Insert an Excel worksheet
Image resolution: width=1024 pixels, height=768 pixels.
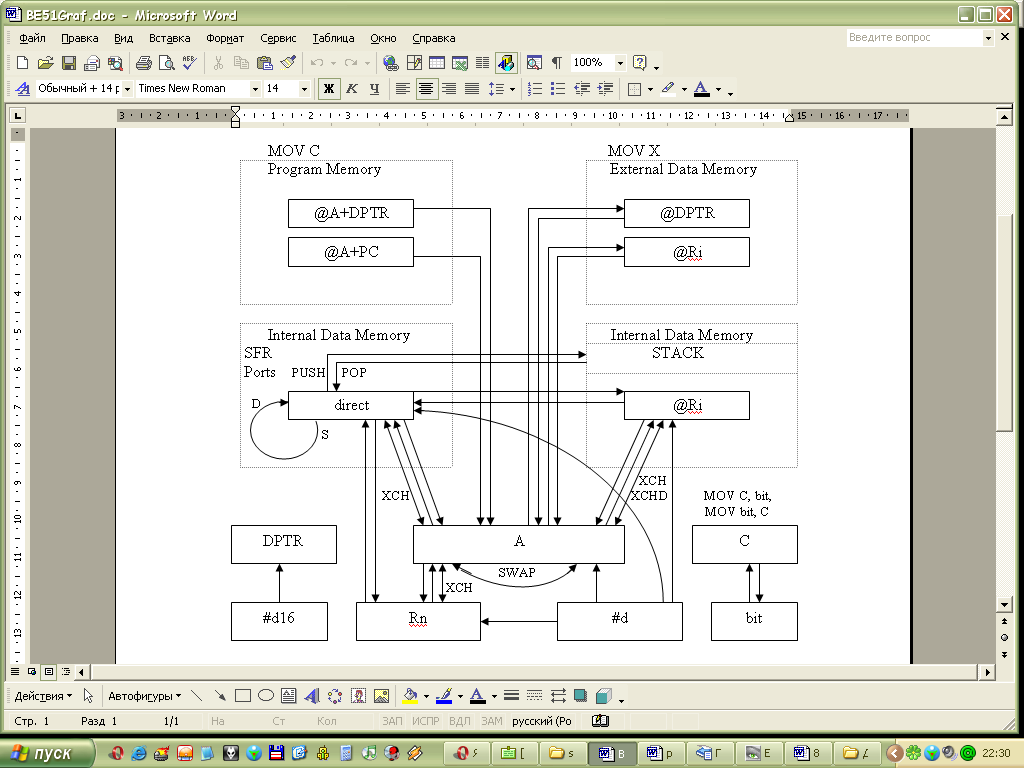pos(460,63)
